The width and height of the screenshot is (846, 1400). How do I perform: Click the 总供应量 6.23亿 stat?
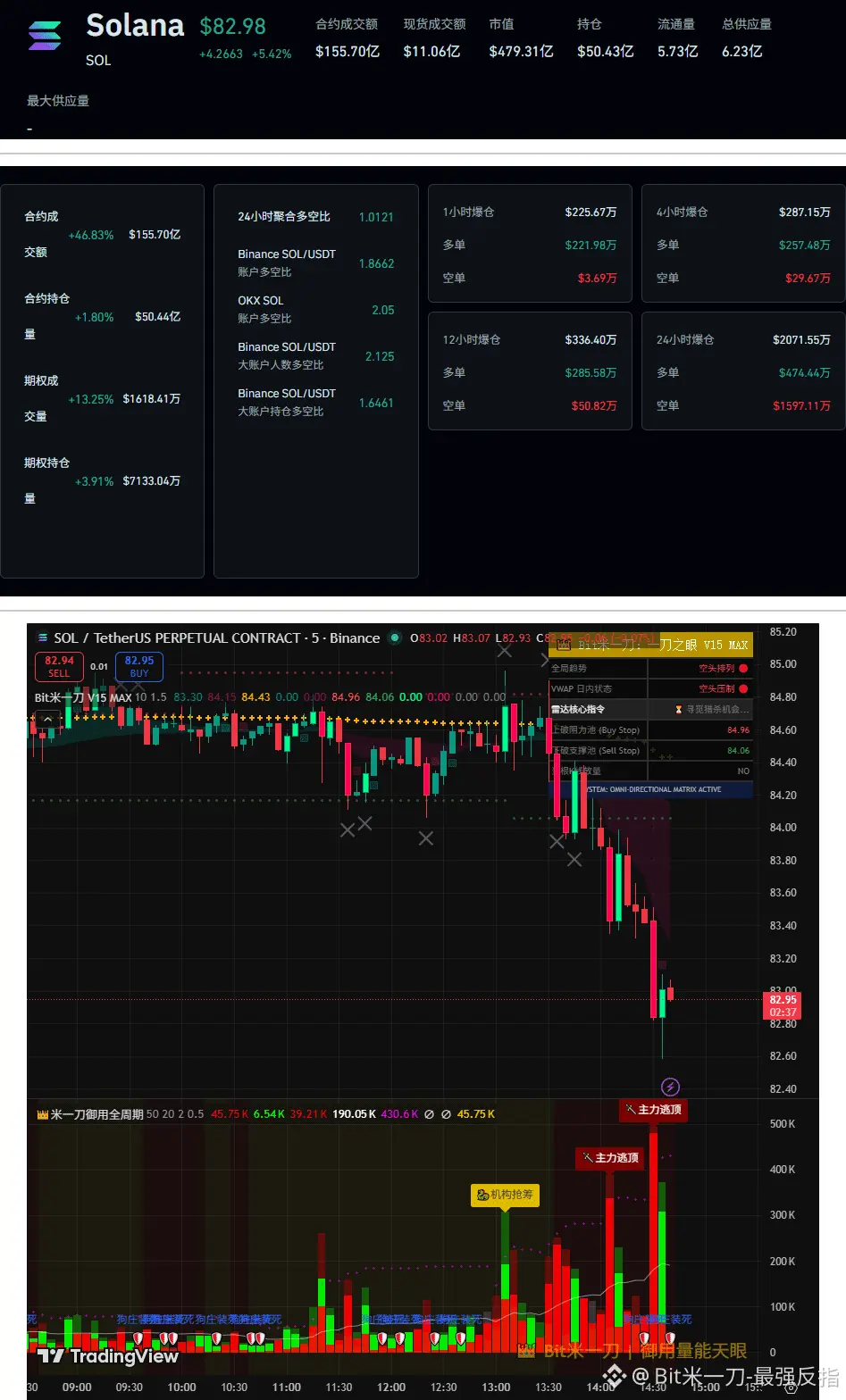pos(747,38)
